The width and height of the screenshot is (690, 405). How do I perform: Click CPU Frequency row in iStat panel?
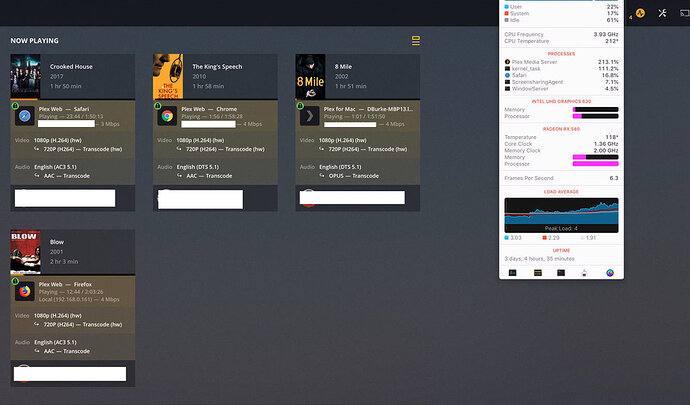point(561,34)
